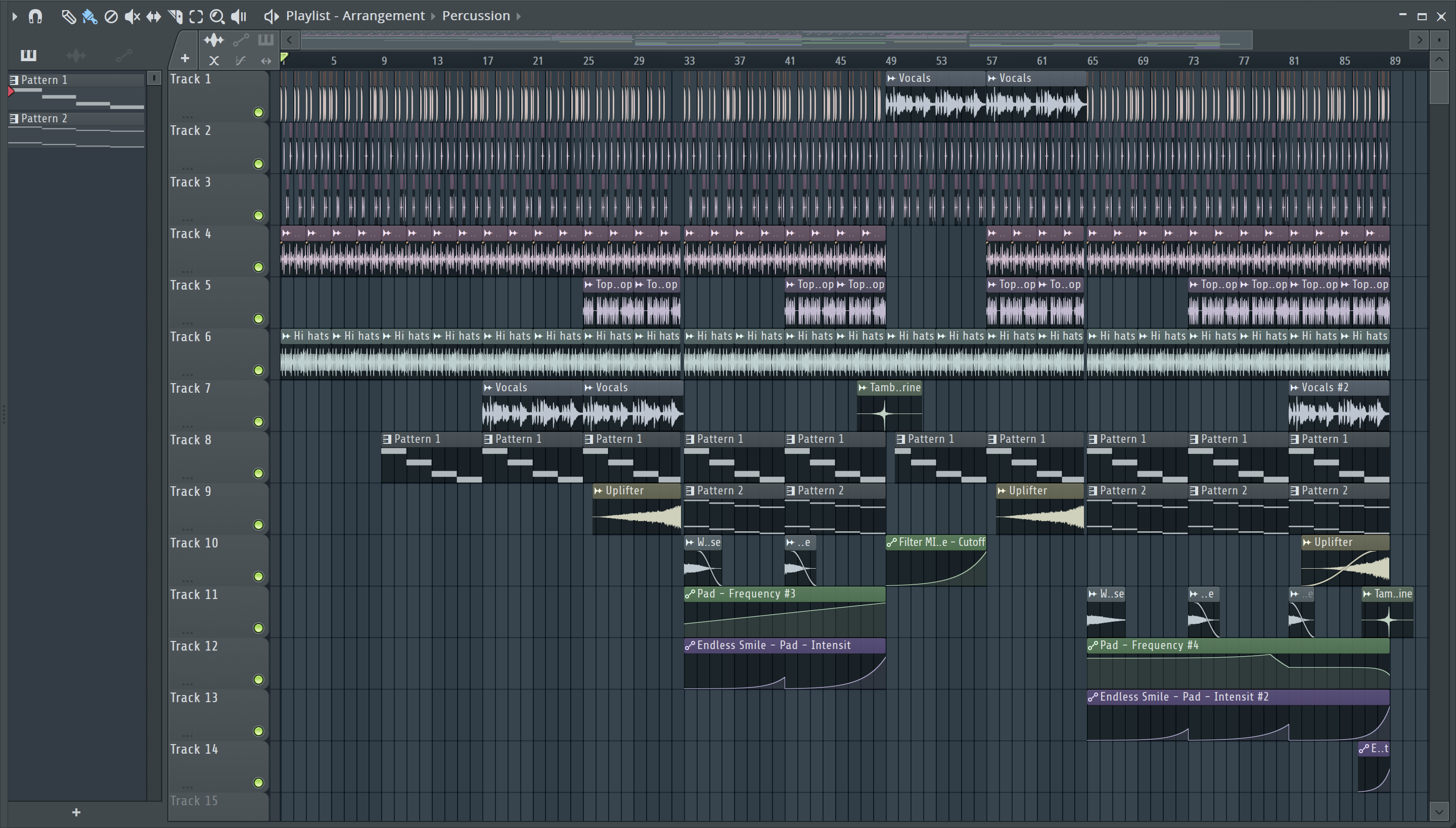Image resolution: width=1456 pixels, height=828 pixels.
Task: Select the Delete tool
Action: pos(111,17)
